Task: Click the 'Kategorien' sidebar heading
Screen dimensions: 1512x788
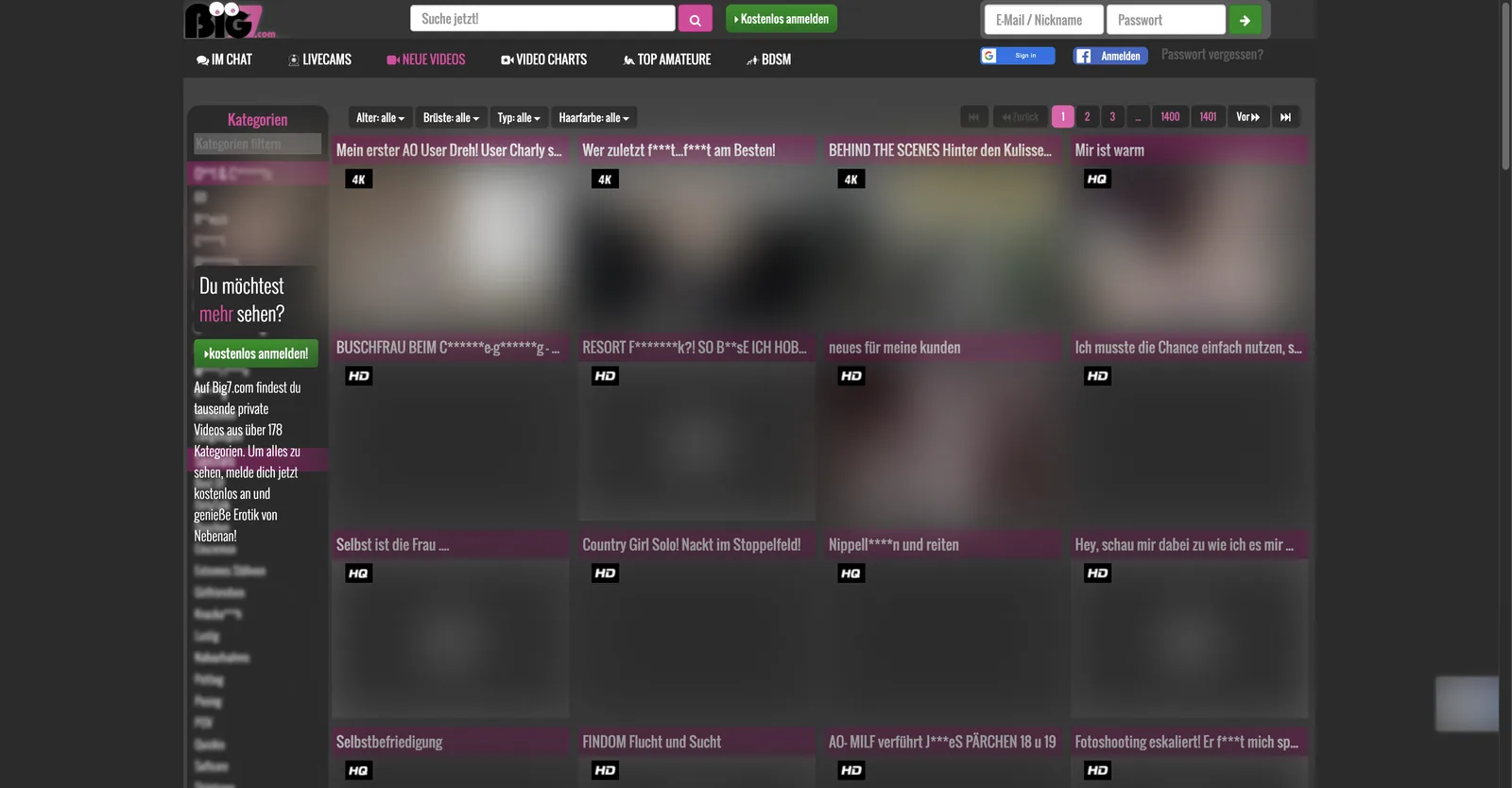Action: click(x=257, y=119)
